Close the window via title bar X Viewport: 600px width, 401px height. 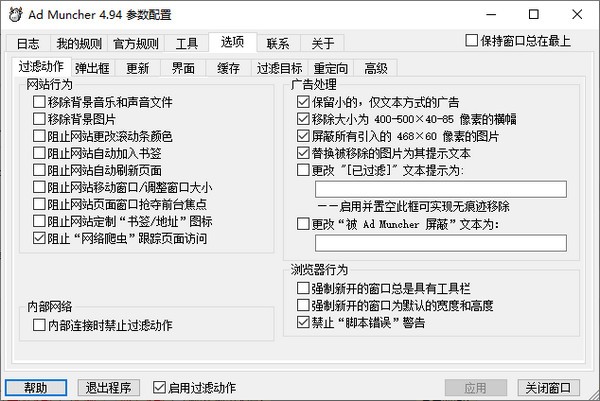pos(577,15)
